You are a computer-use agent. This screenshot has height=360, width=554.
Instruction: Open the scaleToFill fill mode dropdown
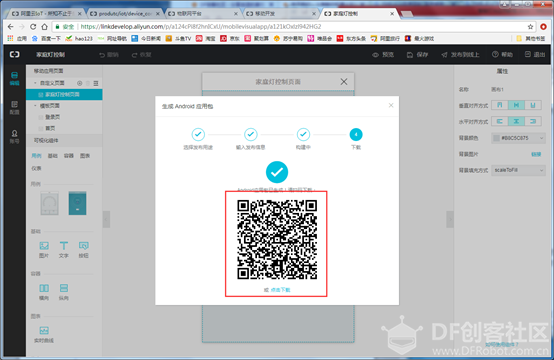click(x=518, y=170)
